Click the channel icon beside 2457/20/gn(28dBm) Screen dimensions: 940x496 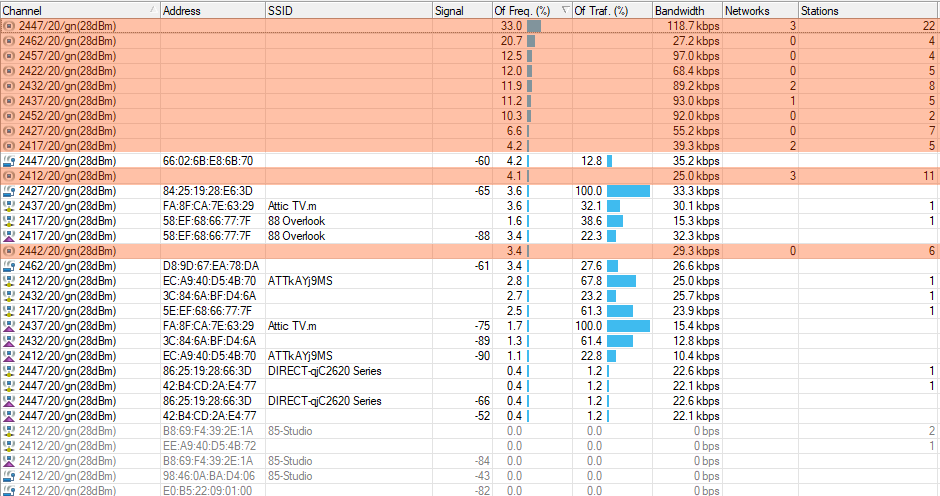tap(9, 56)
